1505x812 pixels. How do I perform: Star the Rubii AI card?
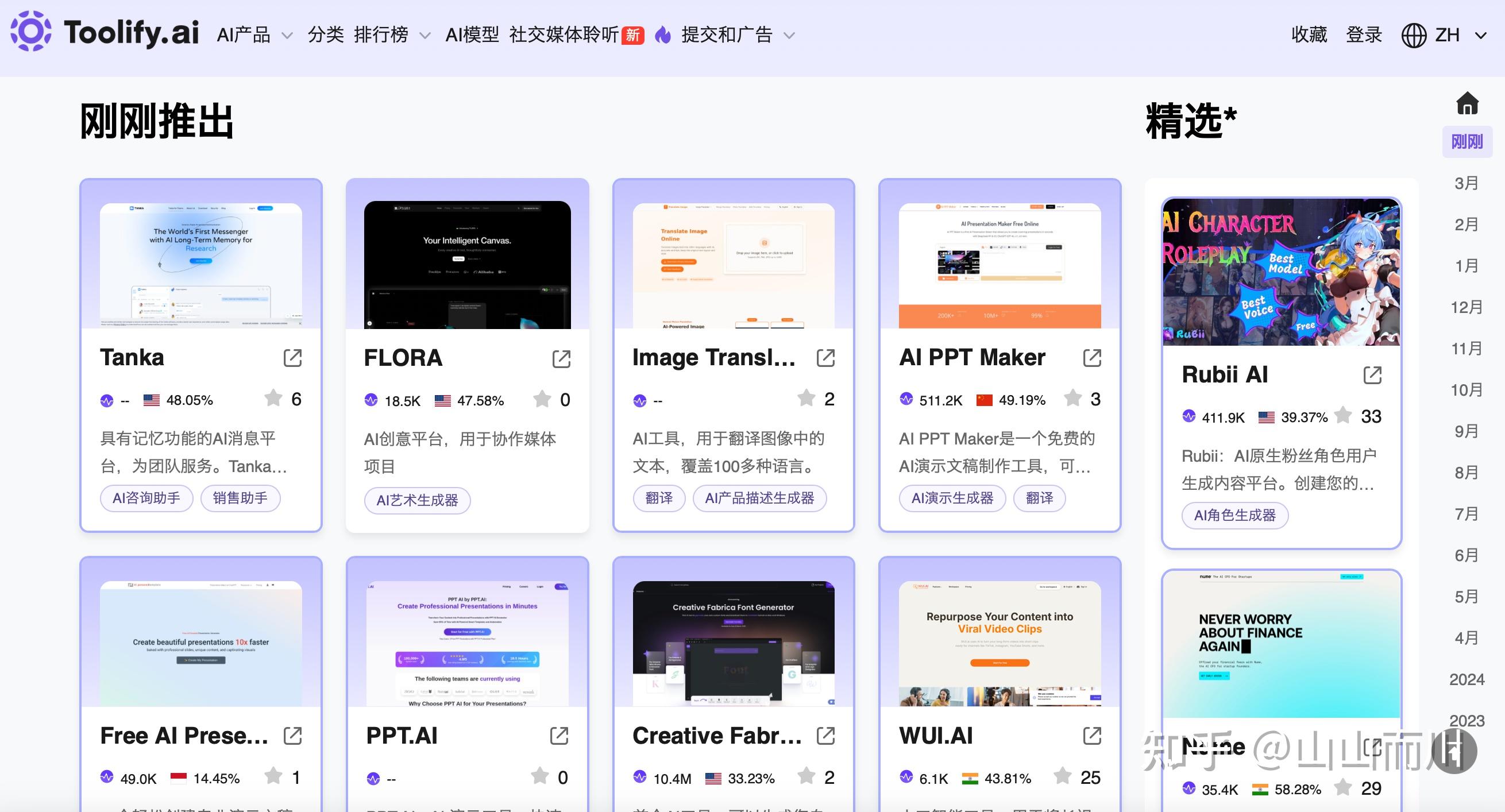[x=1342, y=415]
